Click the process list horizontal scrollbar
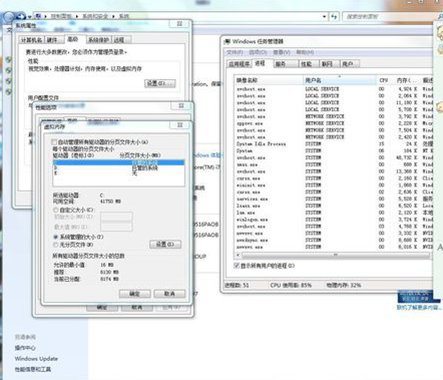Screen dimensions: 443x380 point(336,255)
